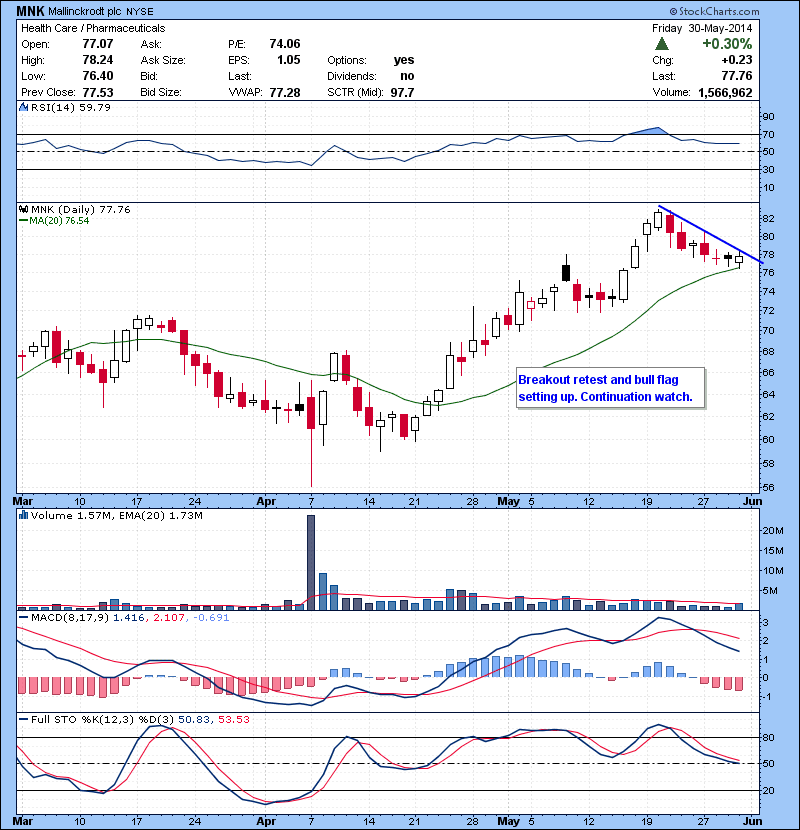This screenshot has width=800, height=830.
Task: Click the +0.30% percent change value
Action: tap(727, 44)
